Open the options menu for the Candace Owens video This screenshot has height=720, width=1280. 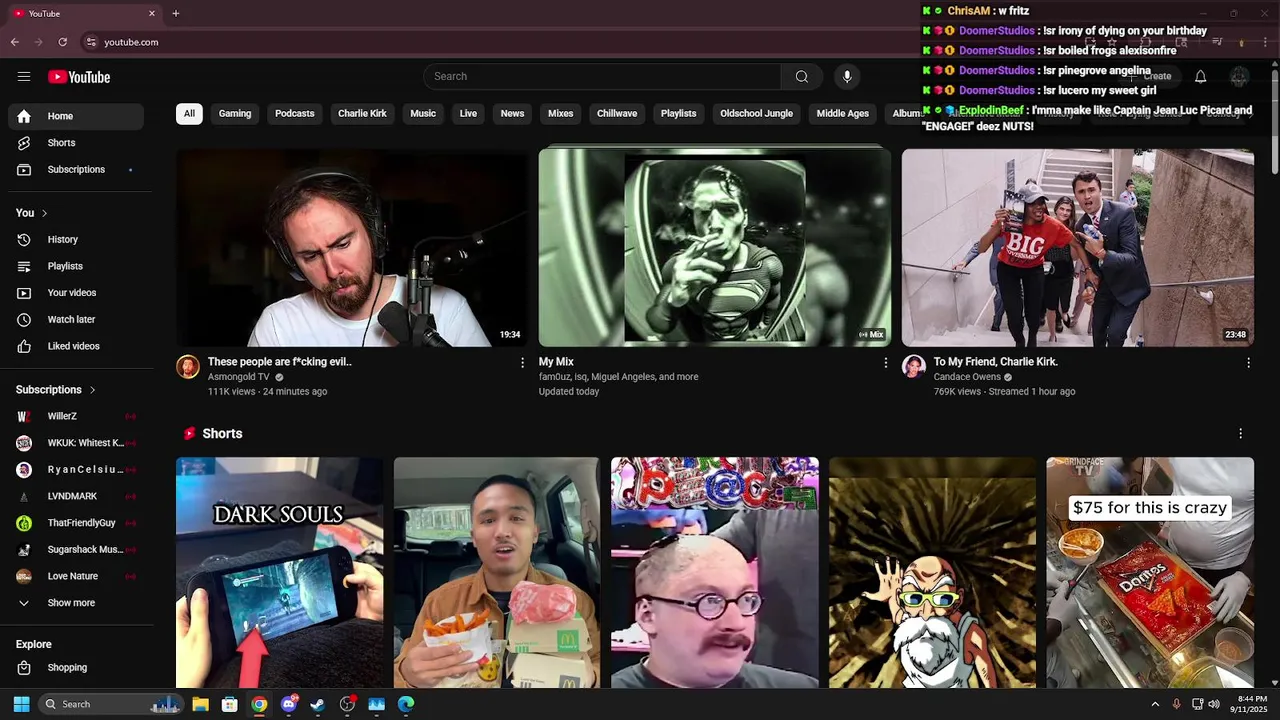point(1248,363)
